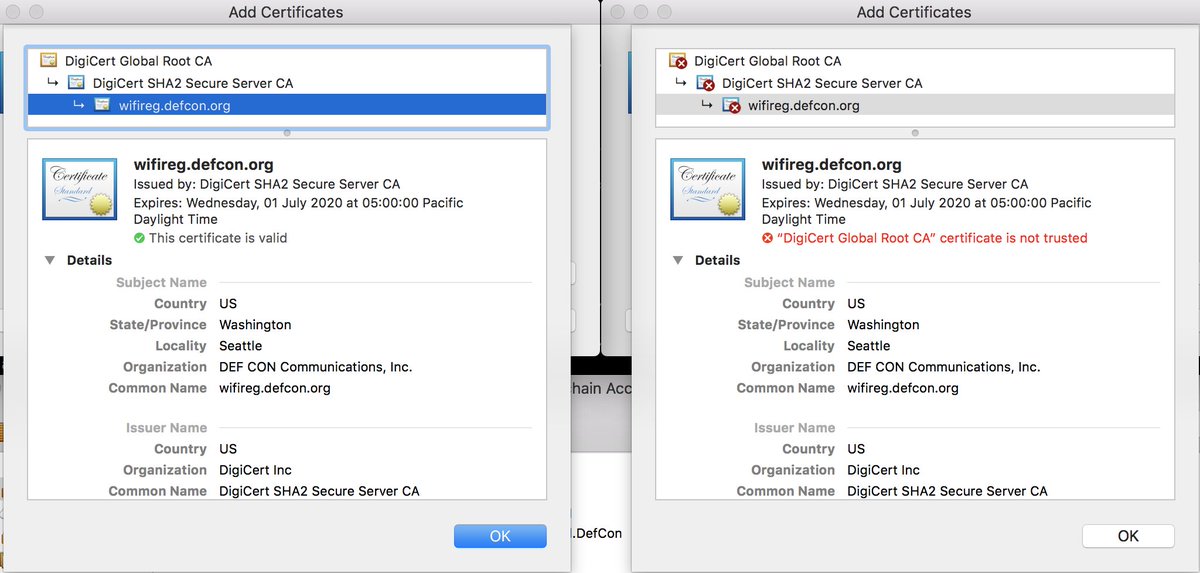This screenshot has height=573, width=1200.
Task: Click untrusted DigiCert Global Root CA icon, right dialog
Action: click(677, 61)
